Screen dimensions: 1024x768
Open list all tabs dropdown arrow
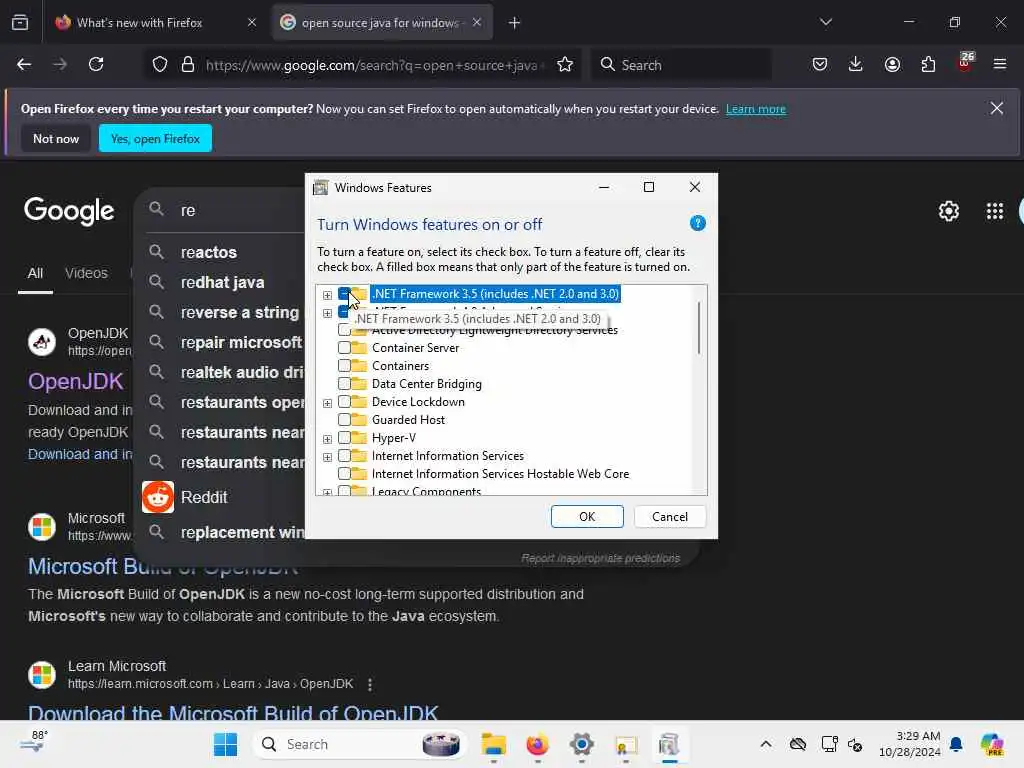coord(825,22)
